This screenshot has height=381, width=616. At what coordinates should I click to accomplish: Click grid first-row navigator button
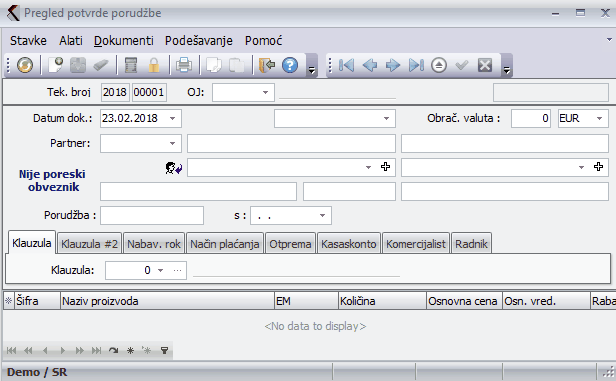coord(11,350)
